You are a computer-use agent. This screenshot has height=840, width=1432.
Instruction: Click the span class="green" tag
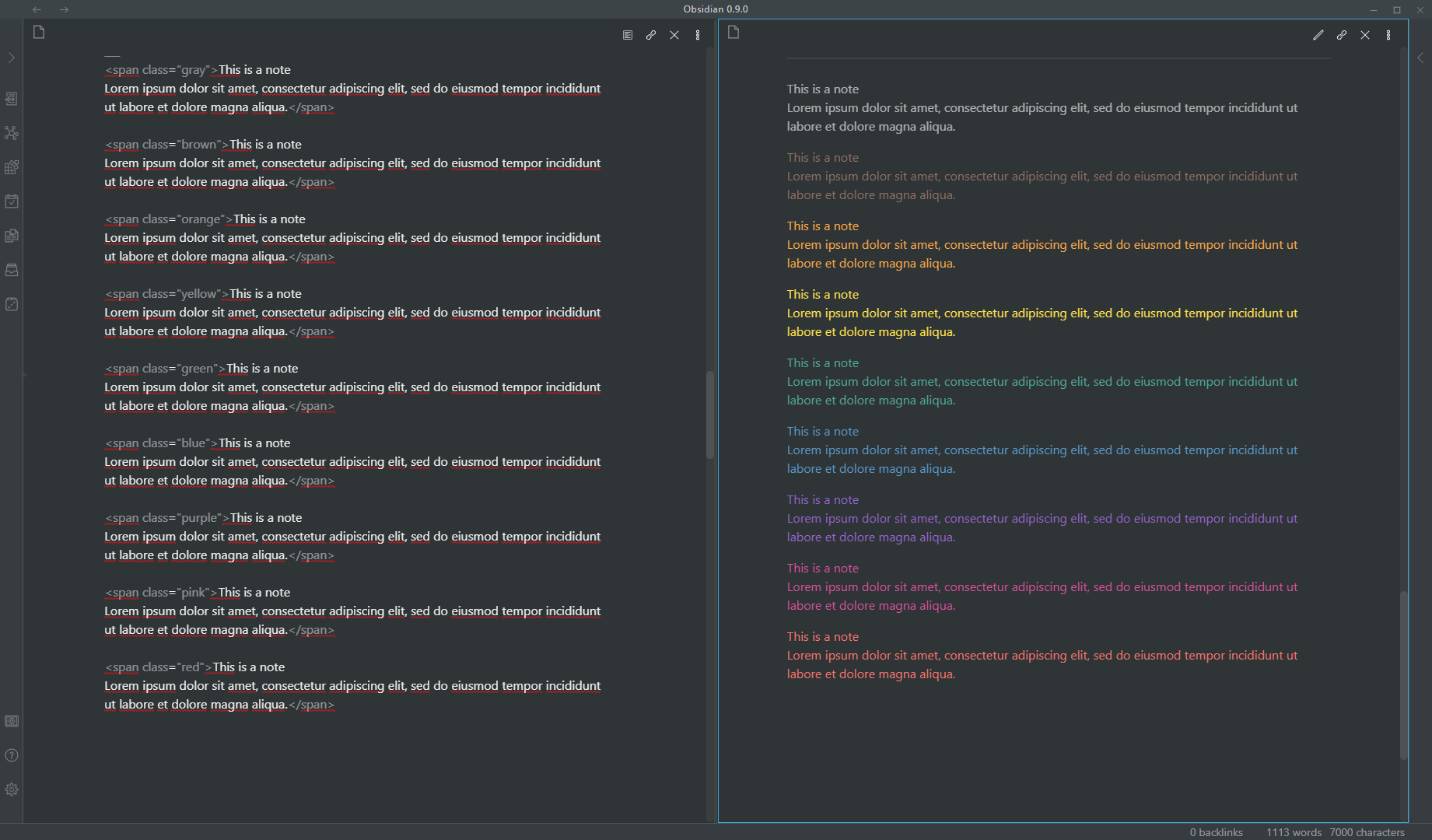[166, 369]
